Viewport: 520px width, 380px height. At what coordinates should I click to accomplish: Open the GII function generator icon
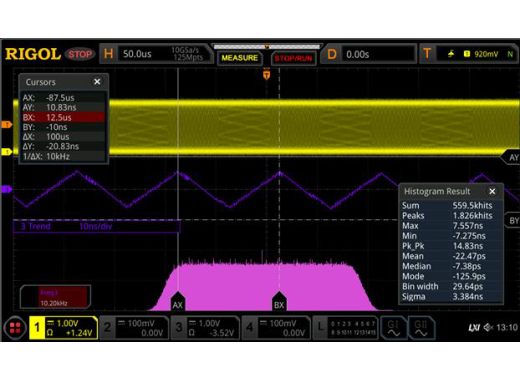tap(421, 328)
